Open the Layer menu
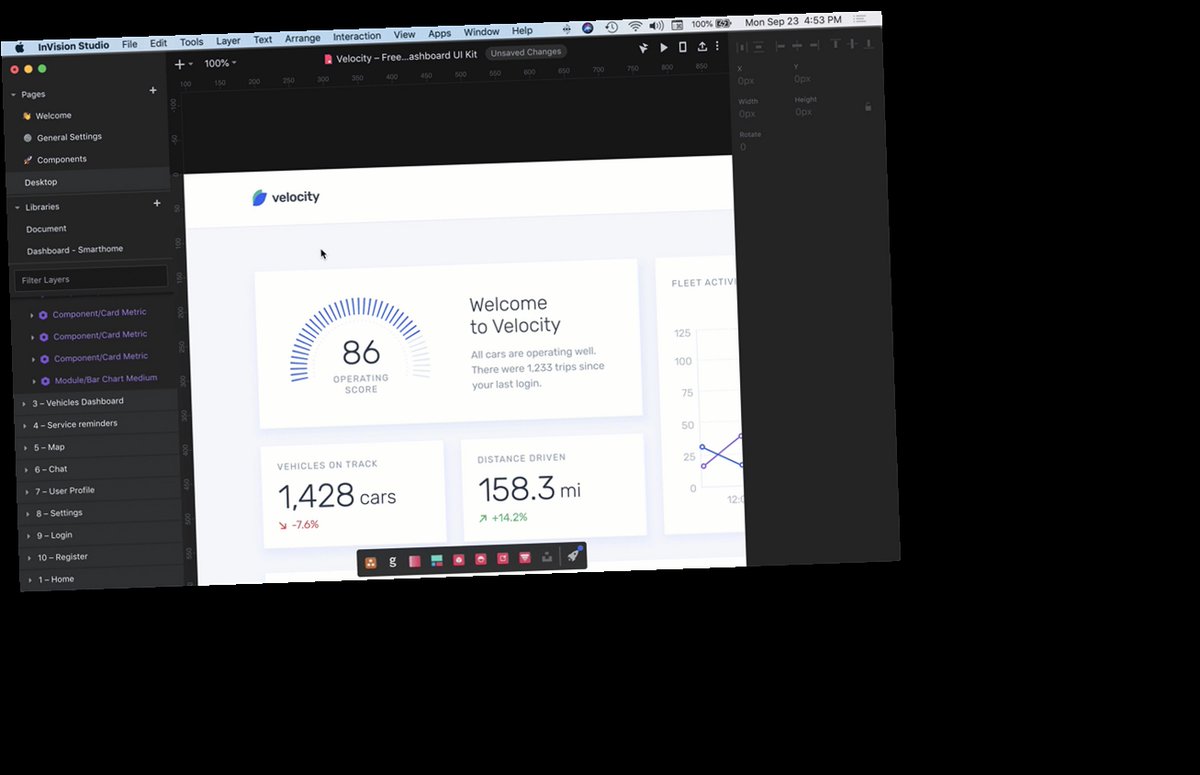 click(x=228, y=41)
